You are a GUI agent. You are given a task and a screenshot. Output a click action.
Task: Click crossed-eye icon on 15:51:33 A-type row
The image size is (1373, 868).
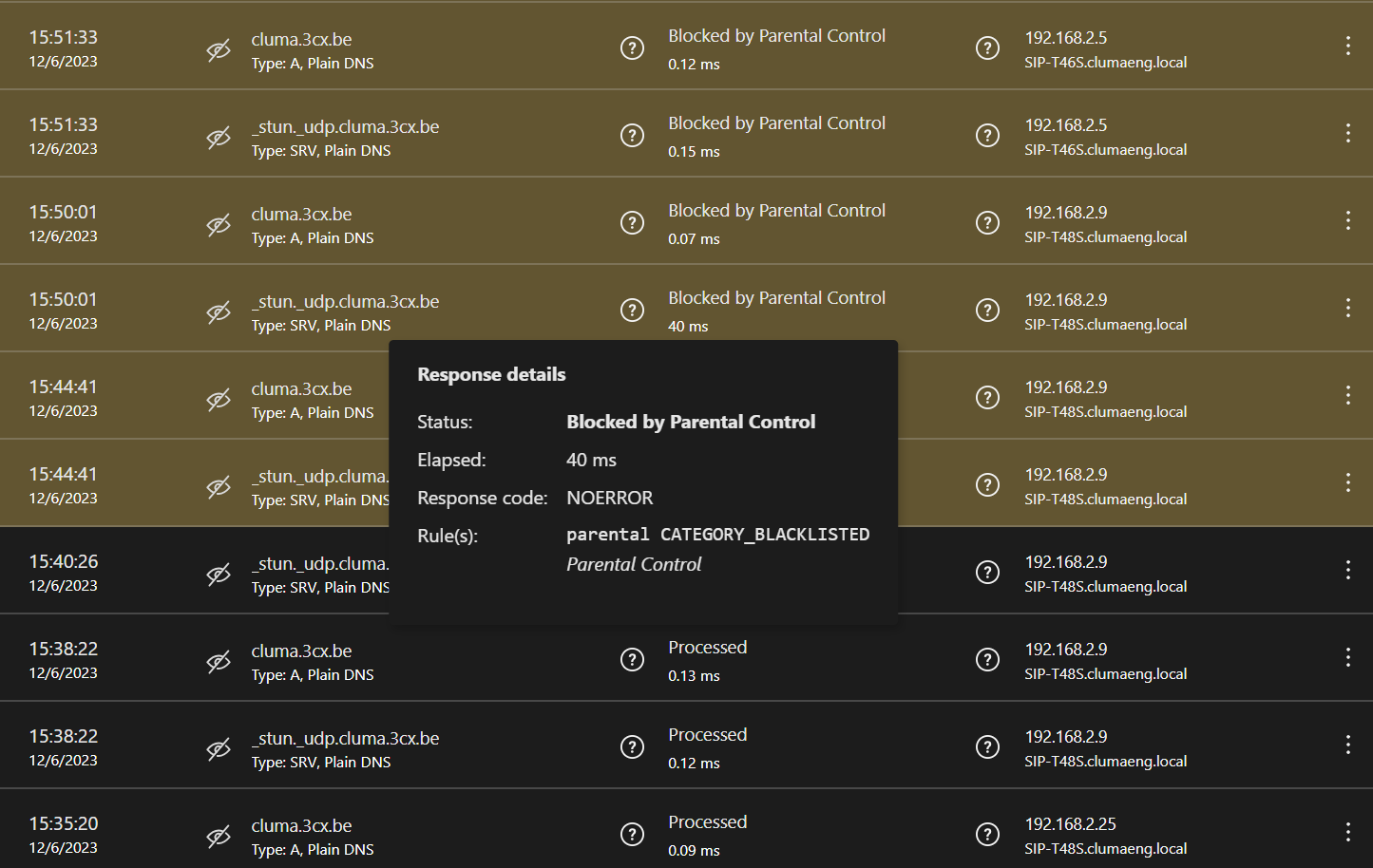pyautogui.click(x=219, y=50)
